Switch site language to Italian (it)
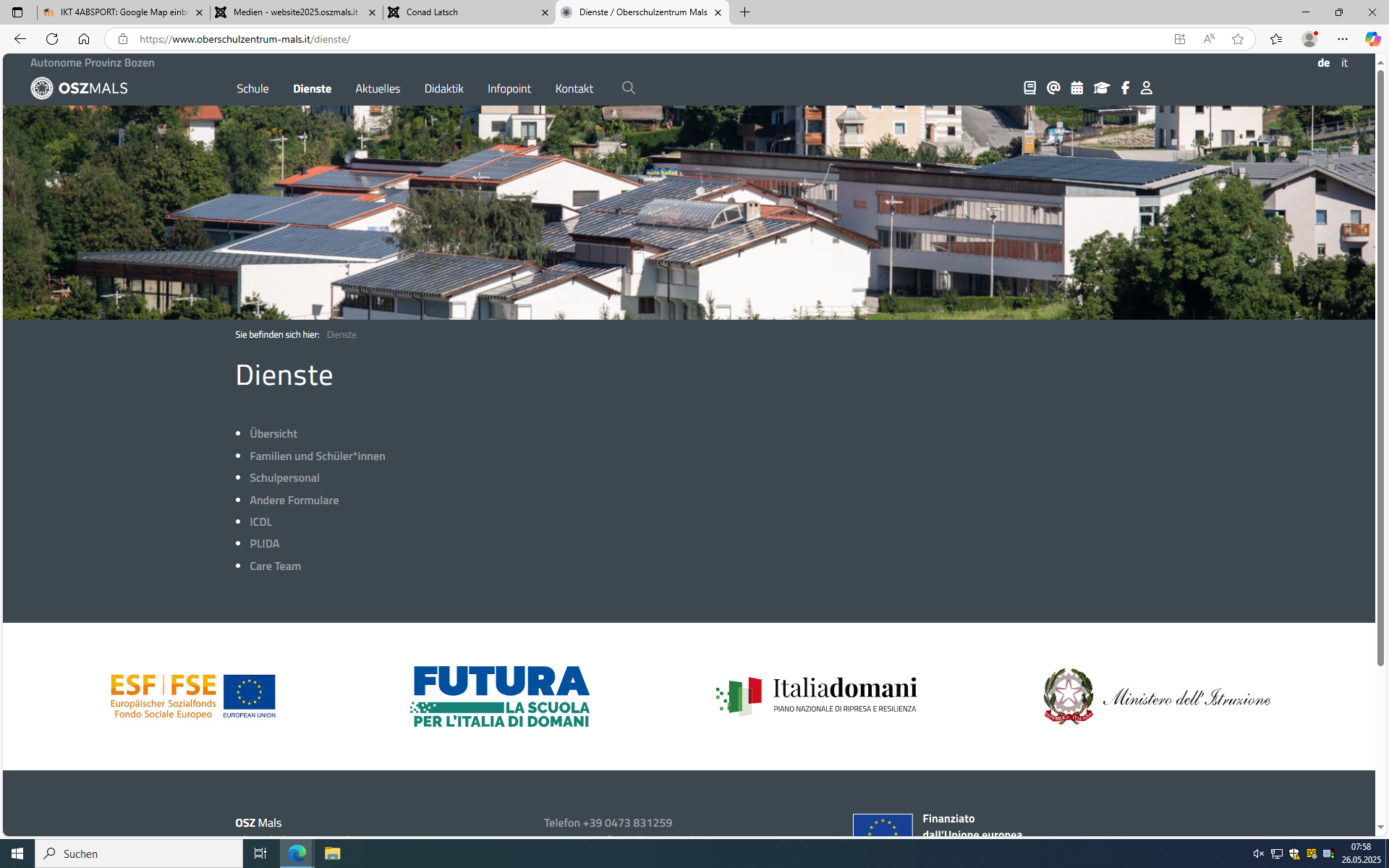 (1344, 63)
